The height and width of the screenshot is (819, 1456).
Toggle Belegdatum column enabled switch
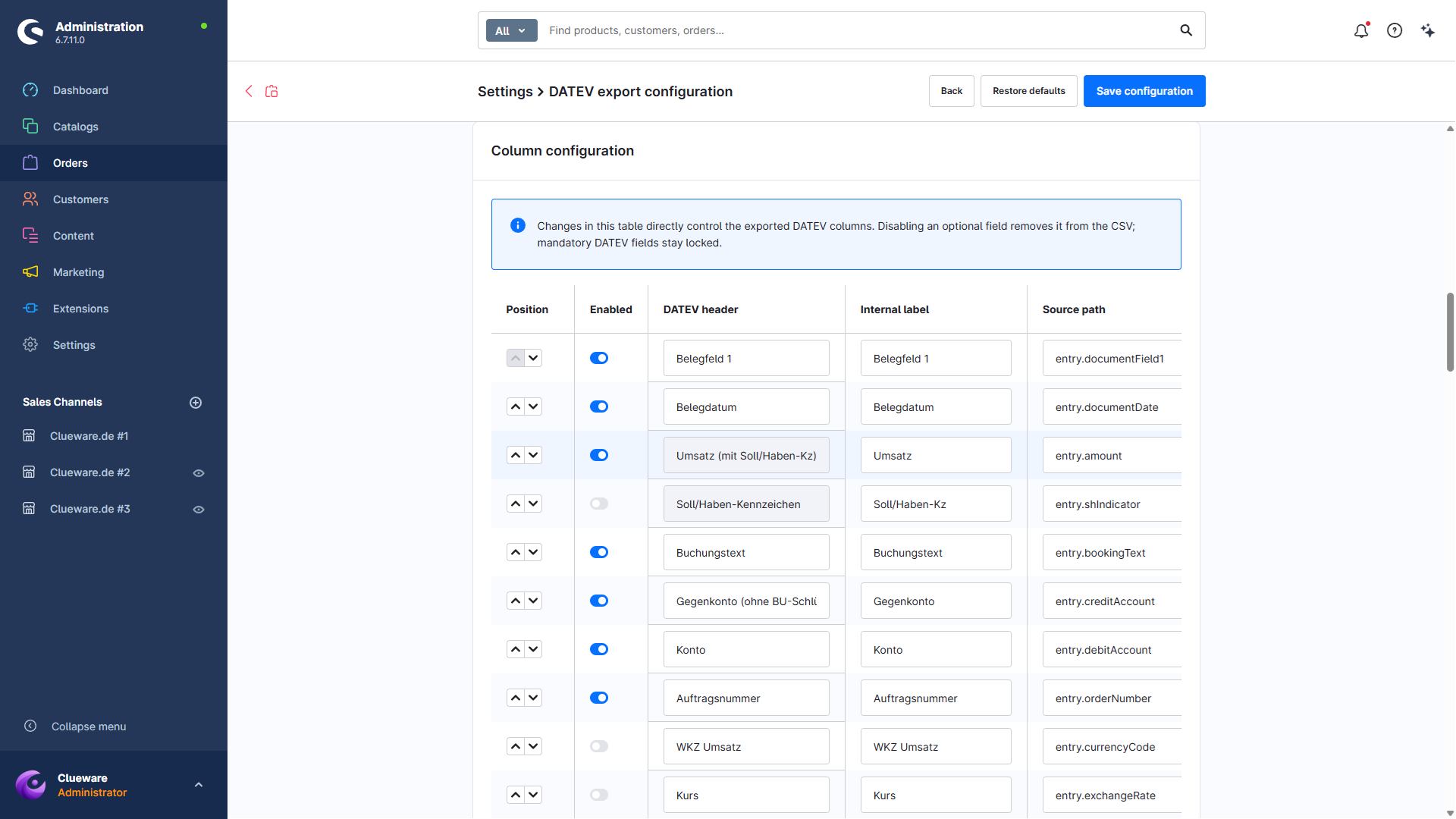coord(599,406)
